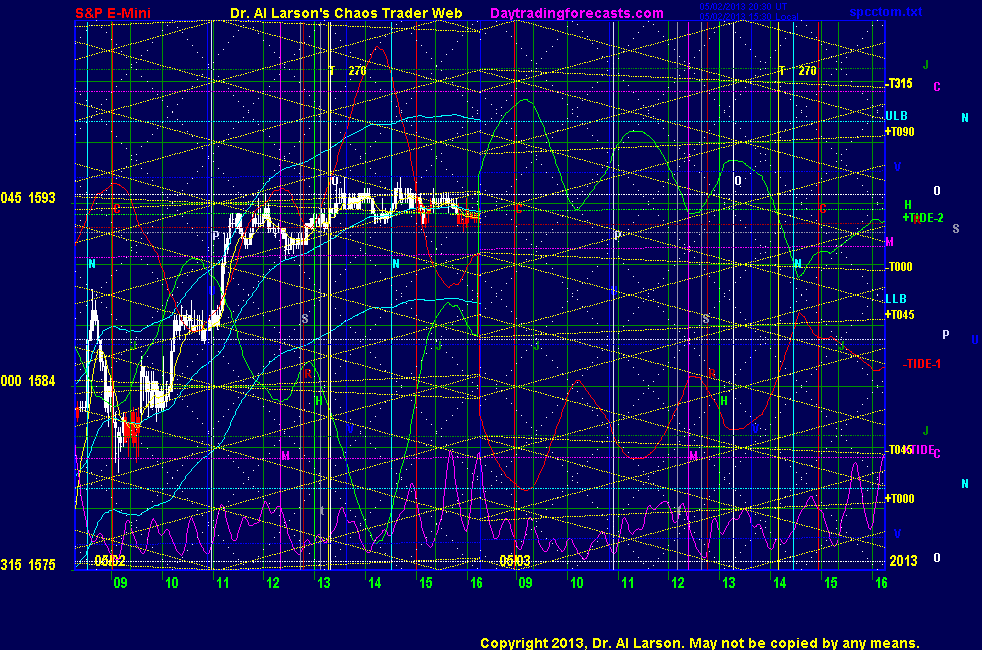Click the +T000 level label

[899, 498]
